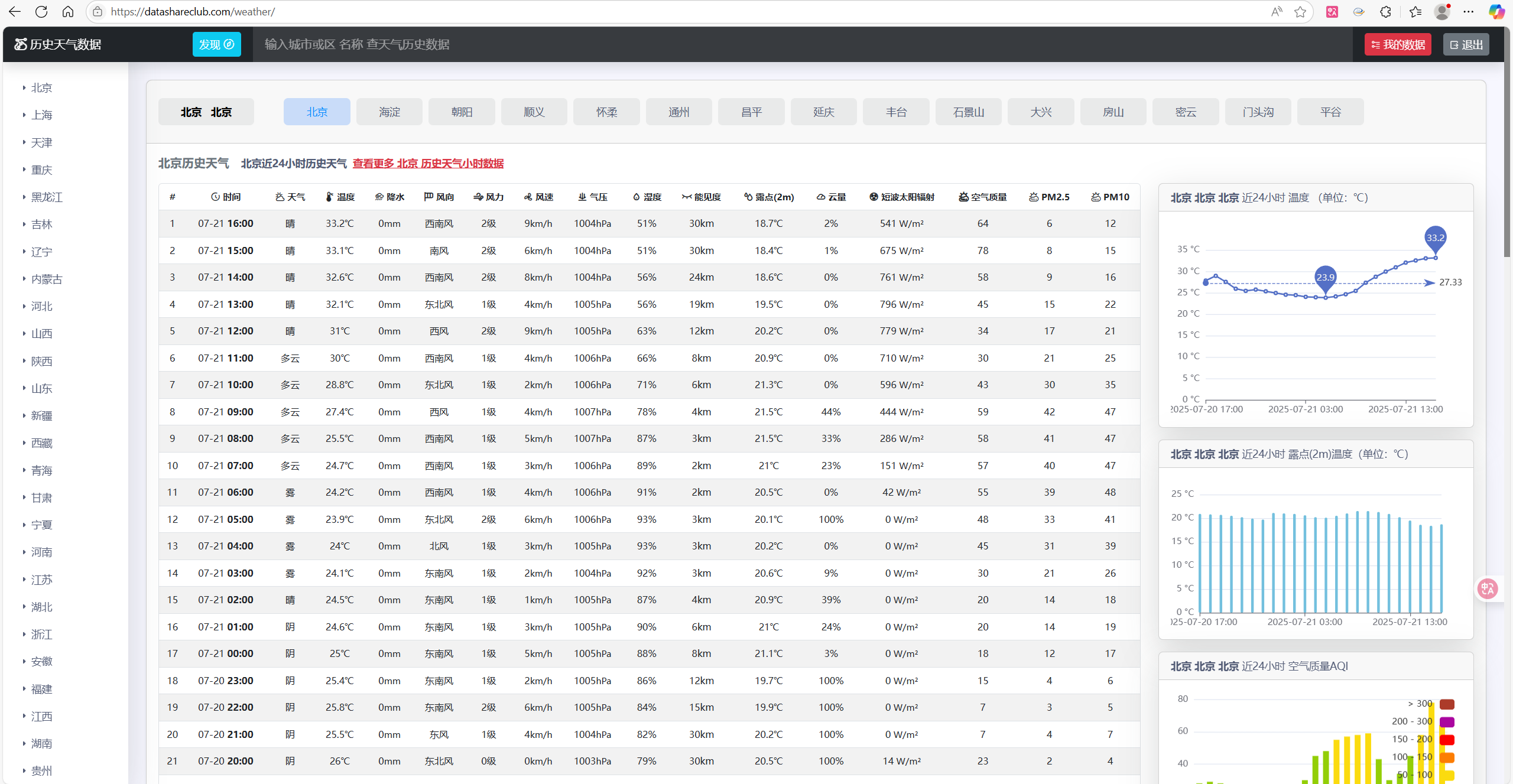
Task: Click the PM2.5 column header
Action: coord(1050,197)
